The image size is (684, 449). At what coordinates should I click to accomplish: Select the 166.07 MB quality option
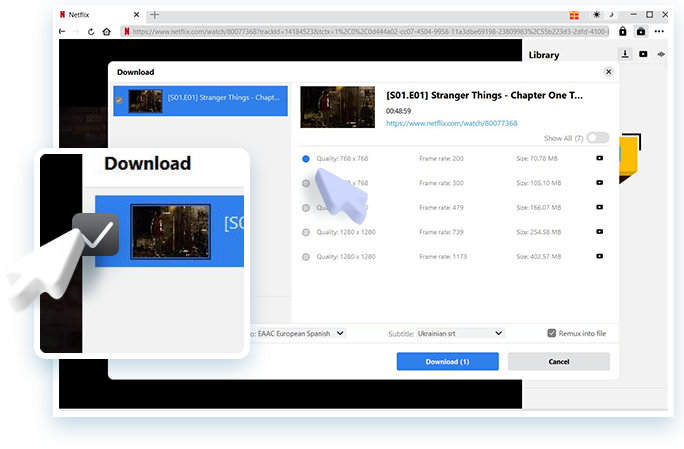point(306,208)
